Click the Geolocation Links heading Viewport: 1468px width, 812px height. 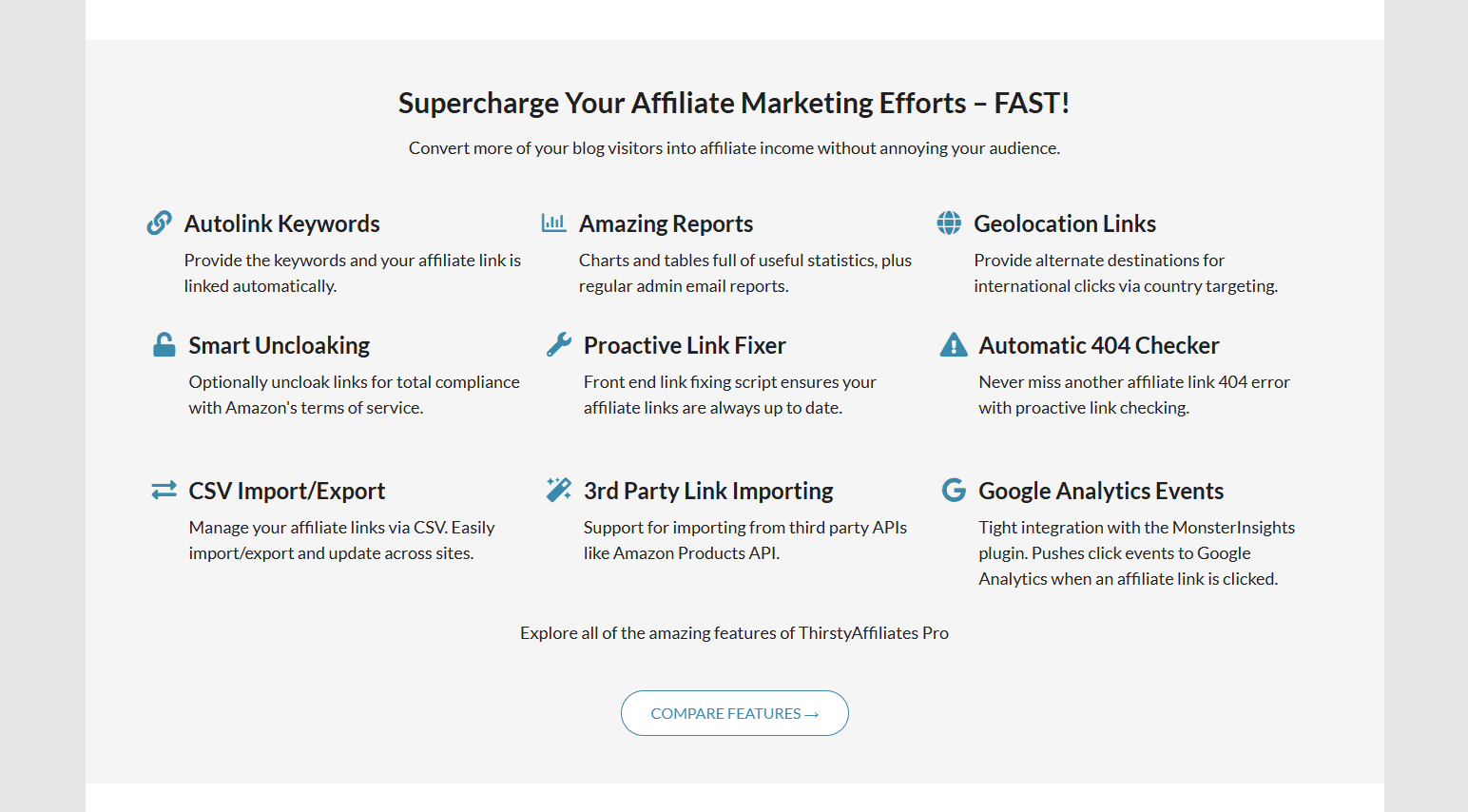(1065, 224)
